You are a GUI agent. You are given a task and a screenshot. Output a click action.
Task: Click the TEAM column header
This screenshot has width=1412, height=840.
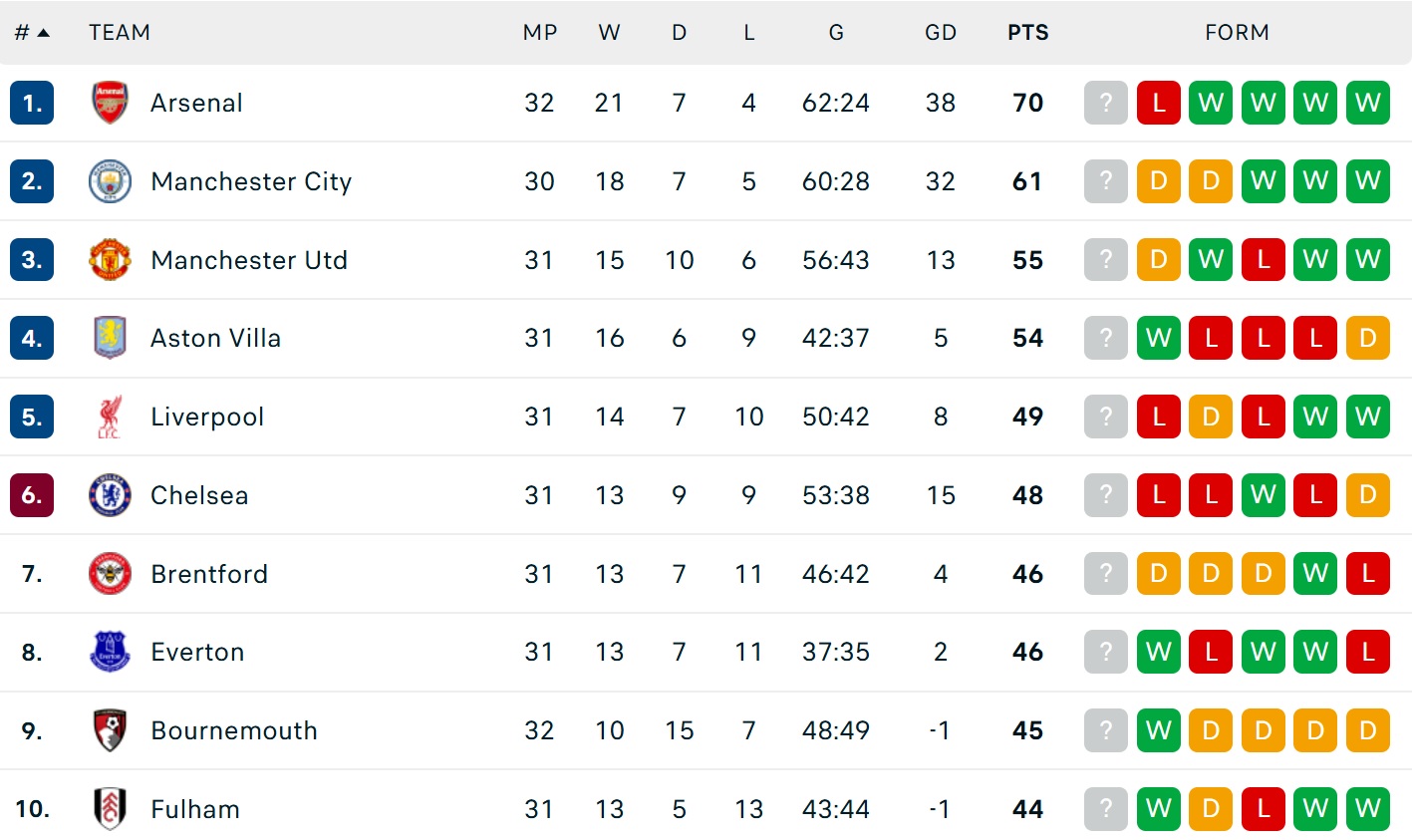point(120,33)
